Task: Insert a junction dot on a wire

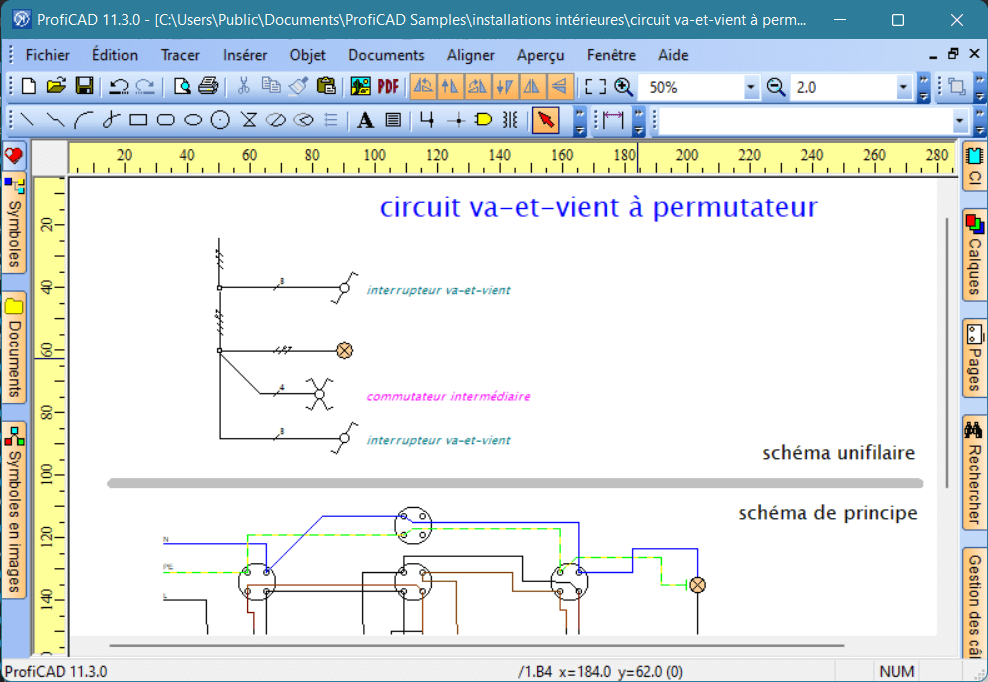Action: pos(457,119)
